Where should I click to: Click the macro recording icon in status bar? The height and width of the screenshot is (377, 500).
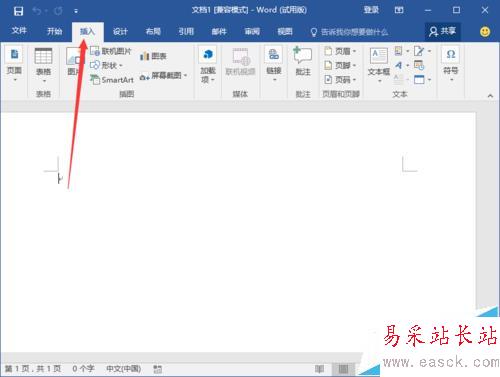[157, 369]
